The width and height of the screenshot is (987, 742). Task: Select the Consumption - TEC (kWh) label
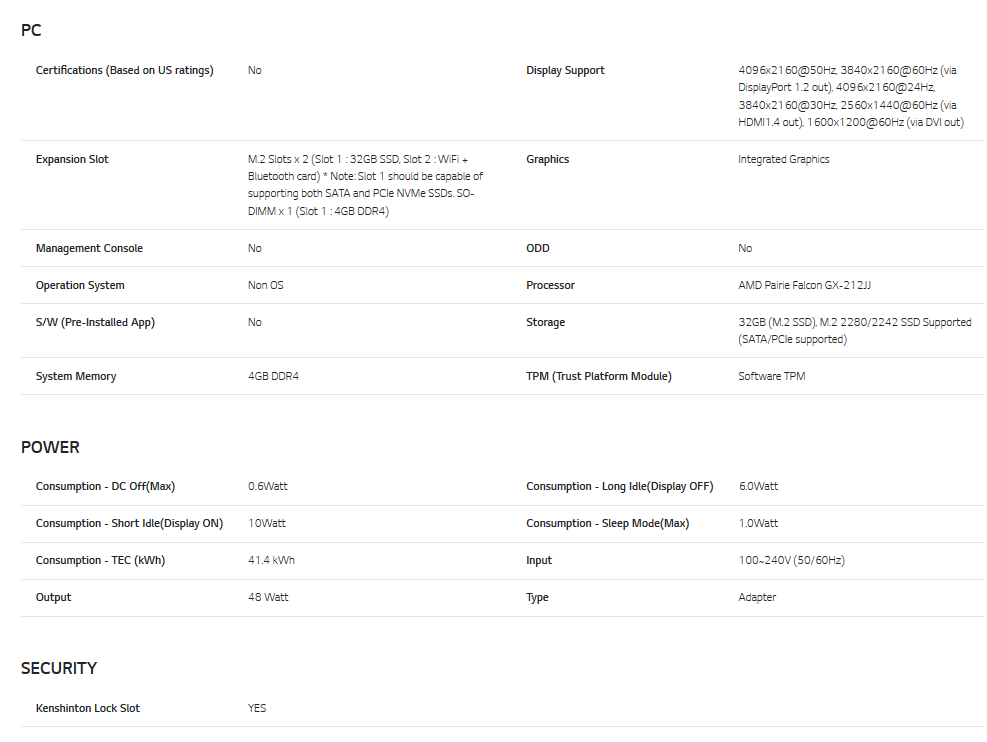click(x=100, y=561)
